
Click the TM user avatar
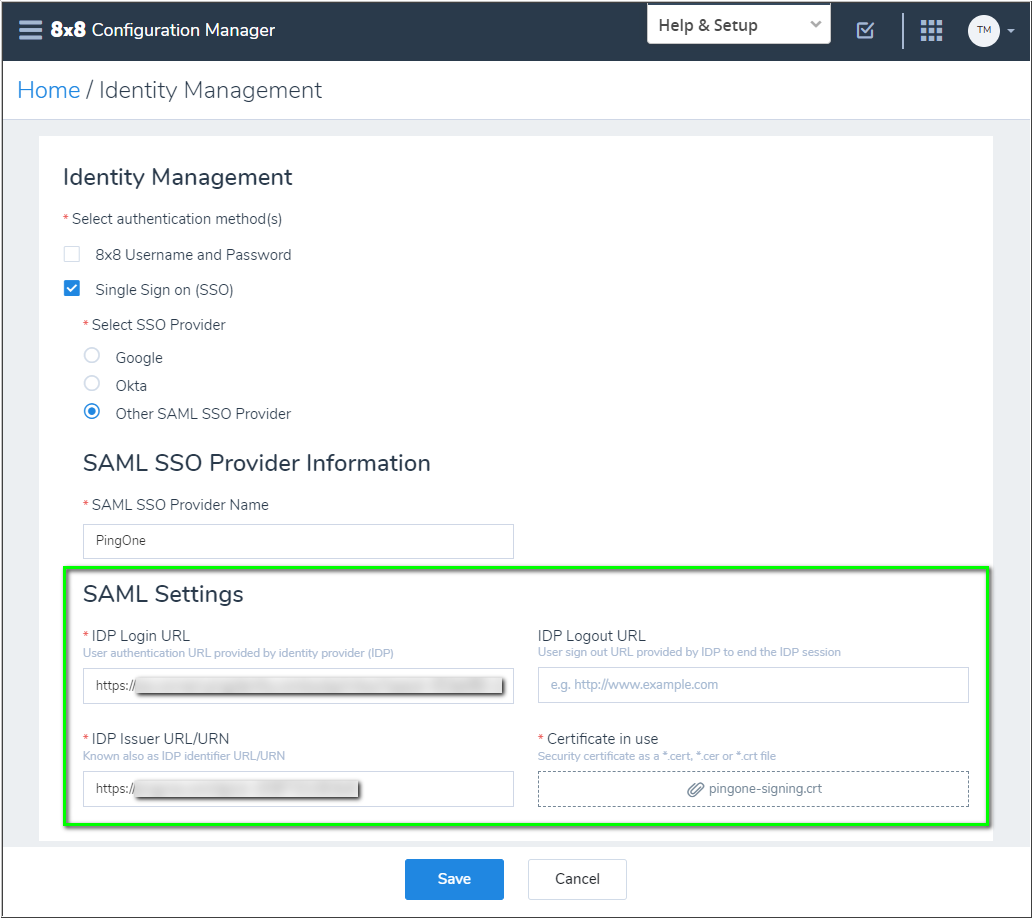[983, 30]
